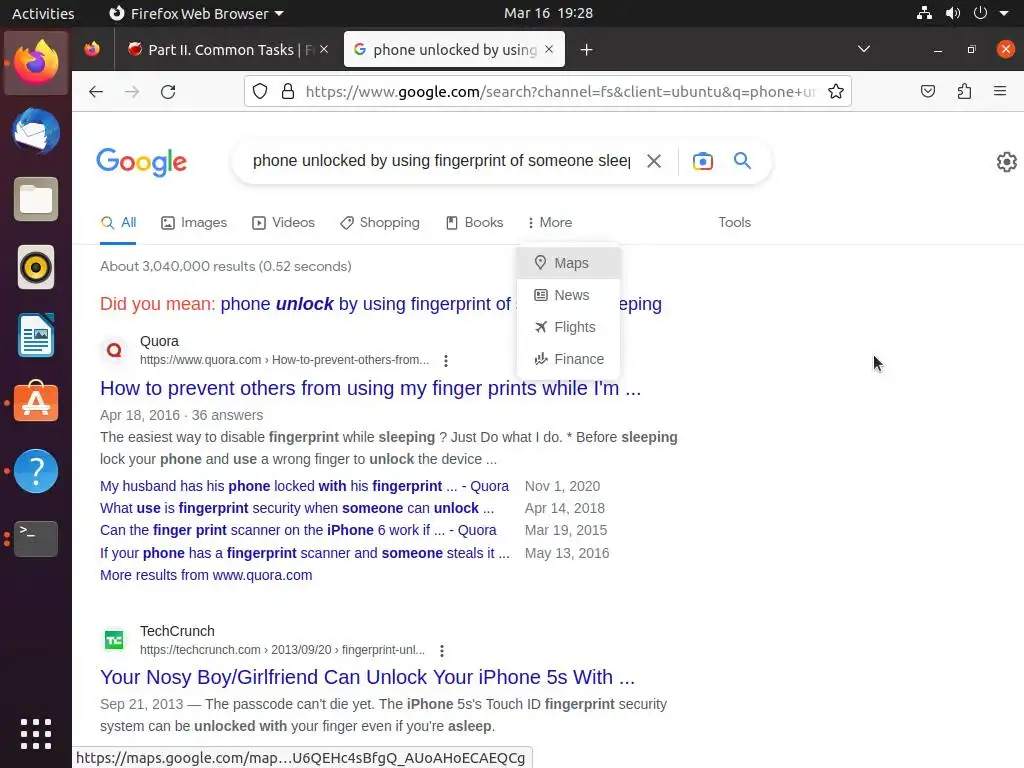The width and height of the screenshot is (1024, 768).
Task: Clear the Google search box
Action: click(x=654, y=161)
